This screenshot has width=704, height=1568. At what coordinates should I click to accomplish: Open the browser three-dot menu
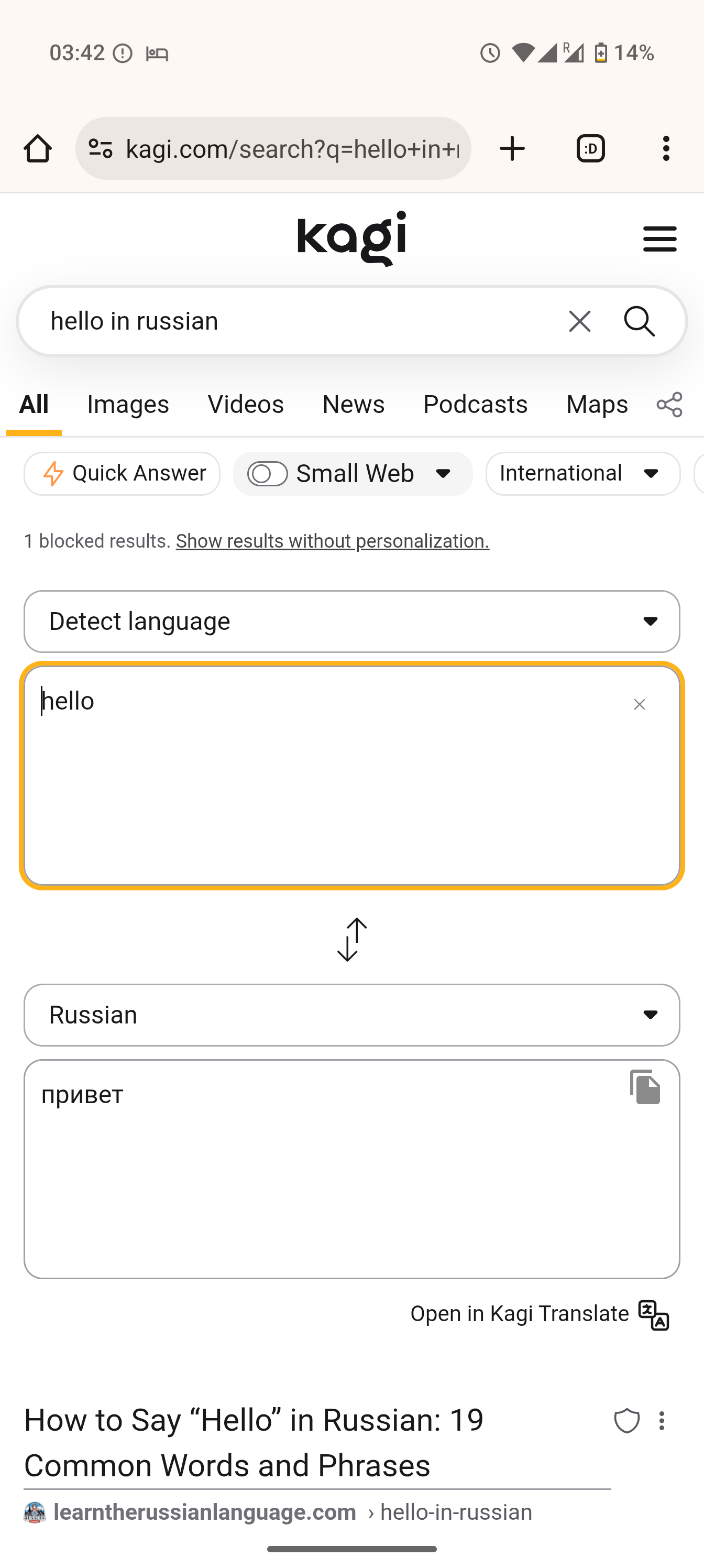666,148
